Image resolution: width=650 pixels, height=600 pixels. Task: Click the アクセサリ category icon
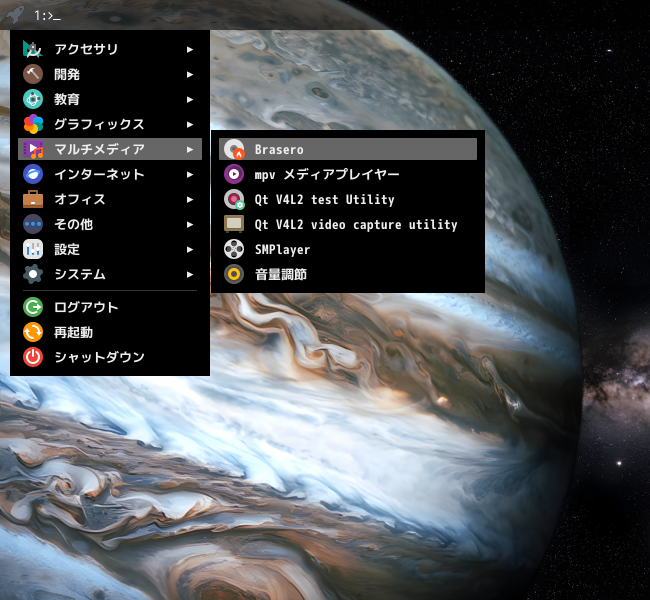33,49
